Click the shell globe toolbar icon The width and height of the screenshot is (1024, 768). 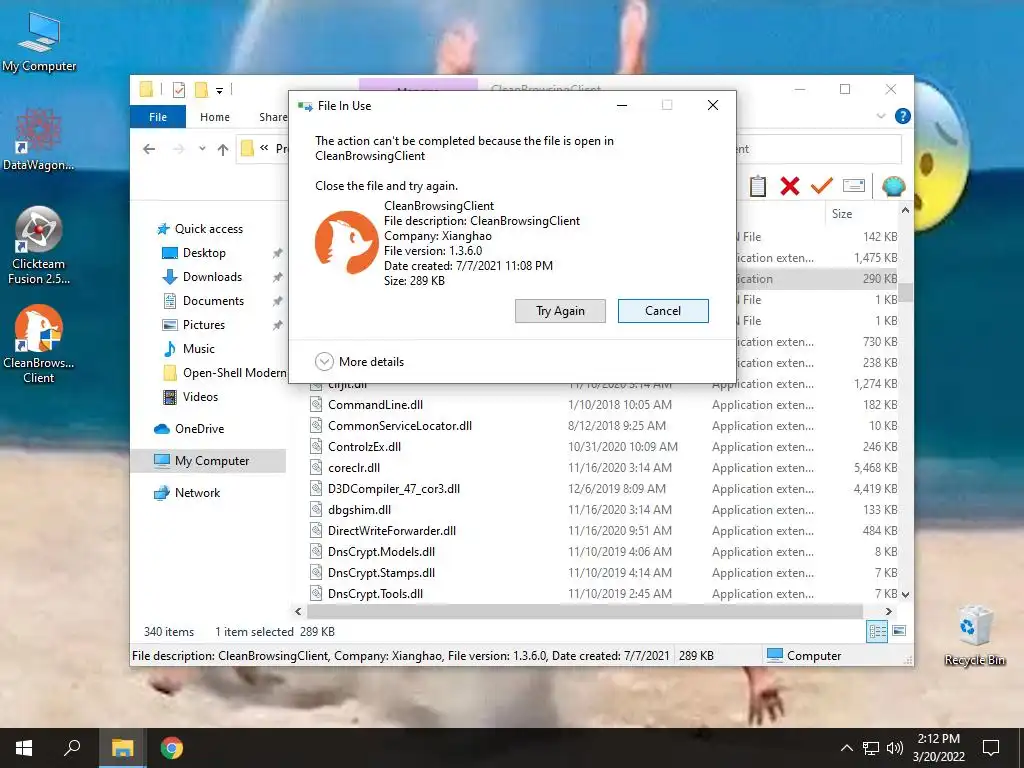coord(893,186)
